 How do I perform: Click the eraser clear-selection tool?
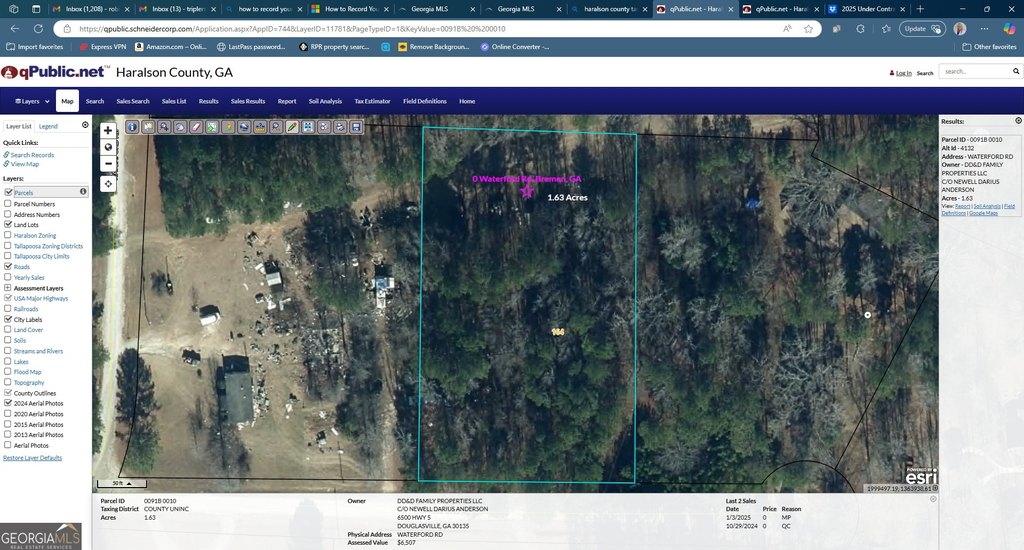pos(196,127)
